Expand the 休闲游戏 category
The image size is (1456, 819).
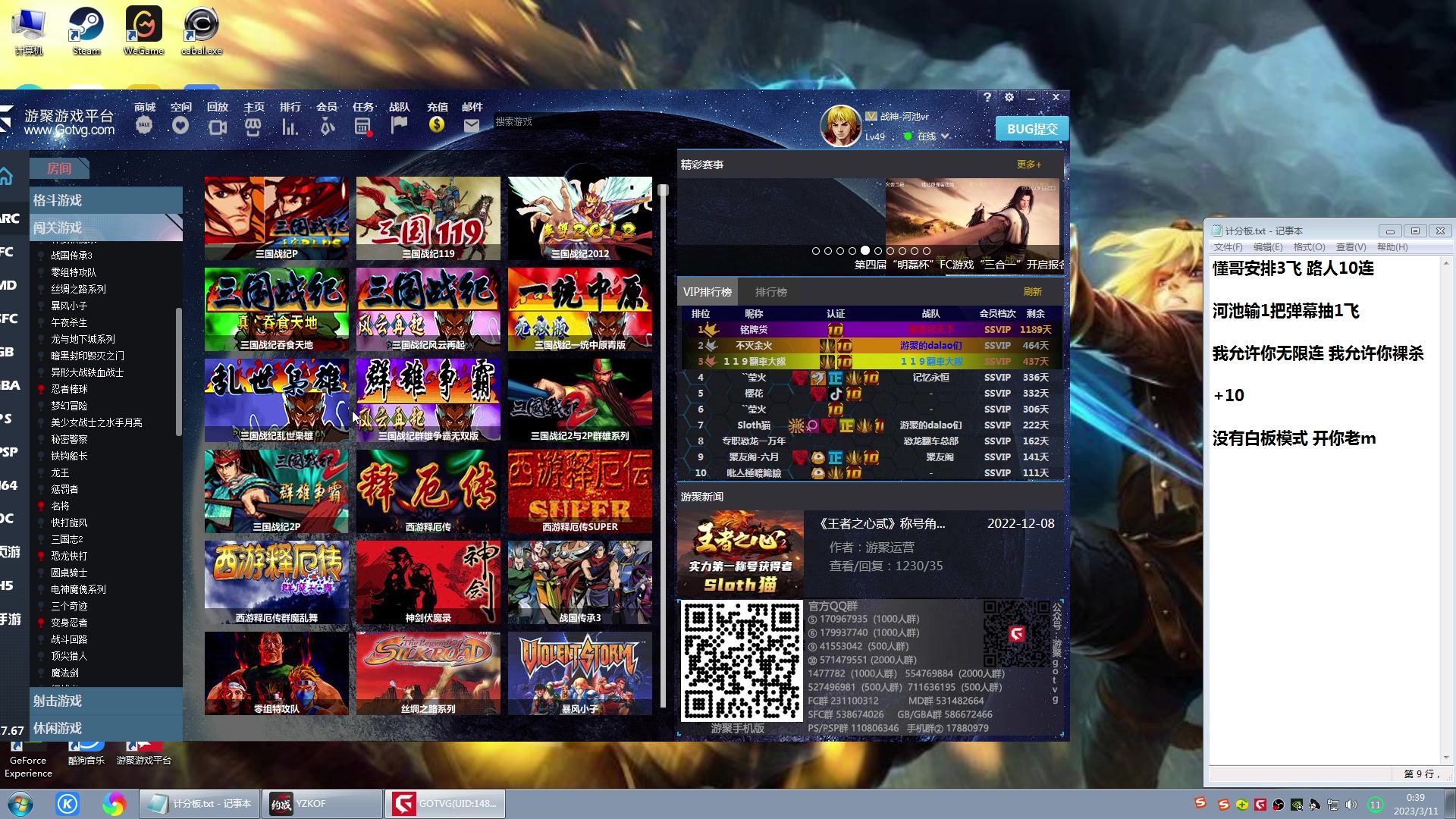pyautogui.click(x=106, y=728)
